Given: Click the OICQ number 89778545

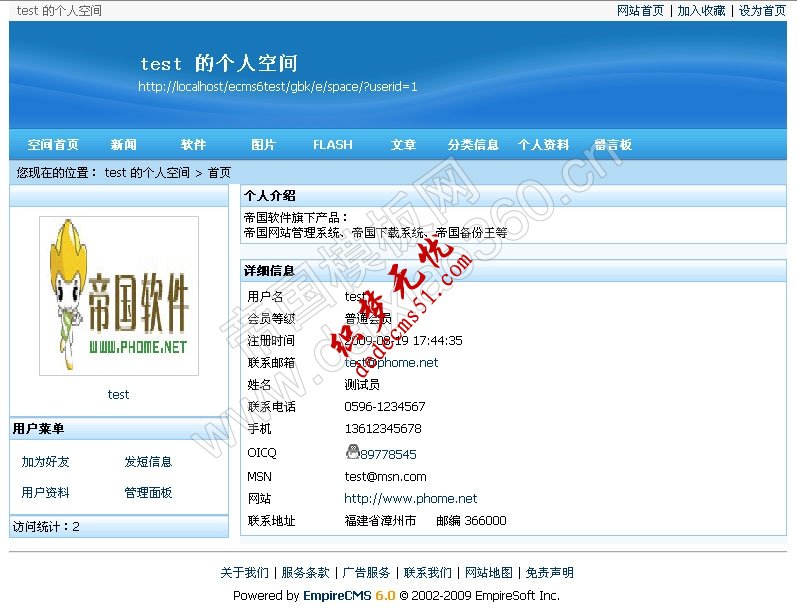Looking at the screenshot, I should pyautogui.click(x=388, y=454).
